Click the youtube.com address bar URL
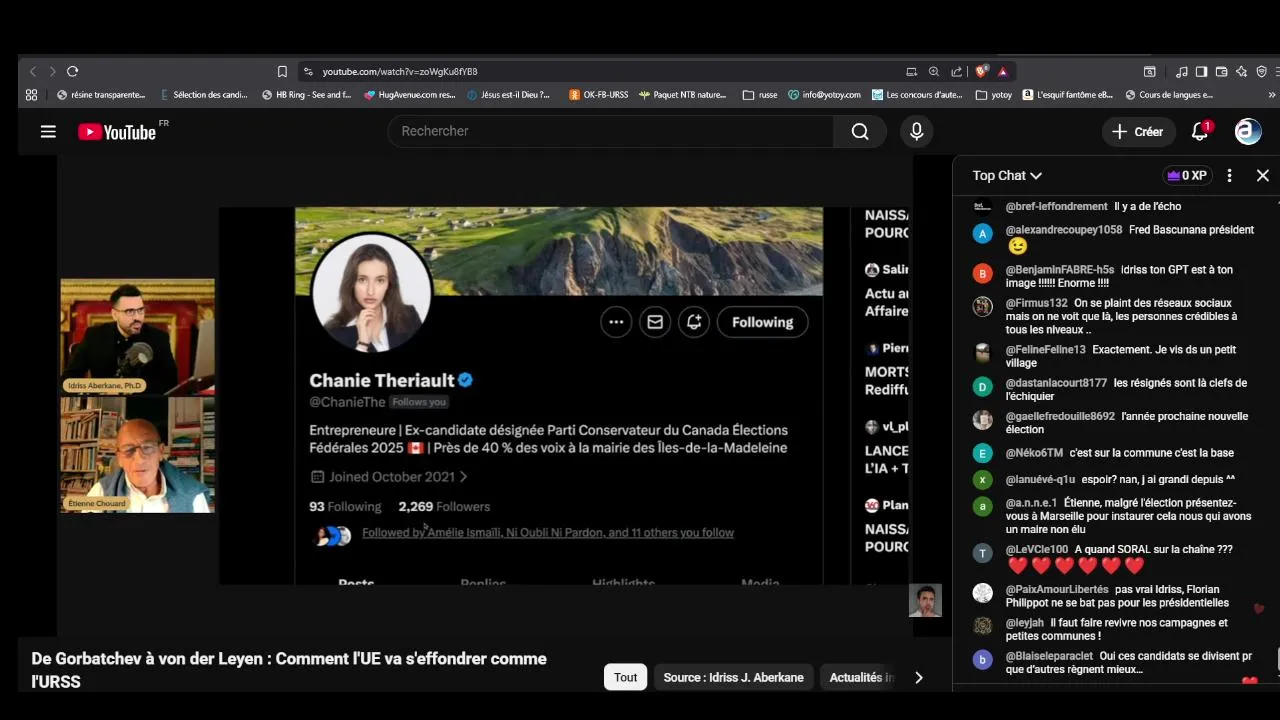1280x720 pixels. coord(400,72)
